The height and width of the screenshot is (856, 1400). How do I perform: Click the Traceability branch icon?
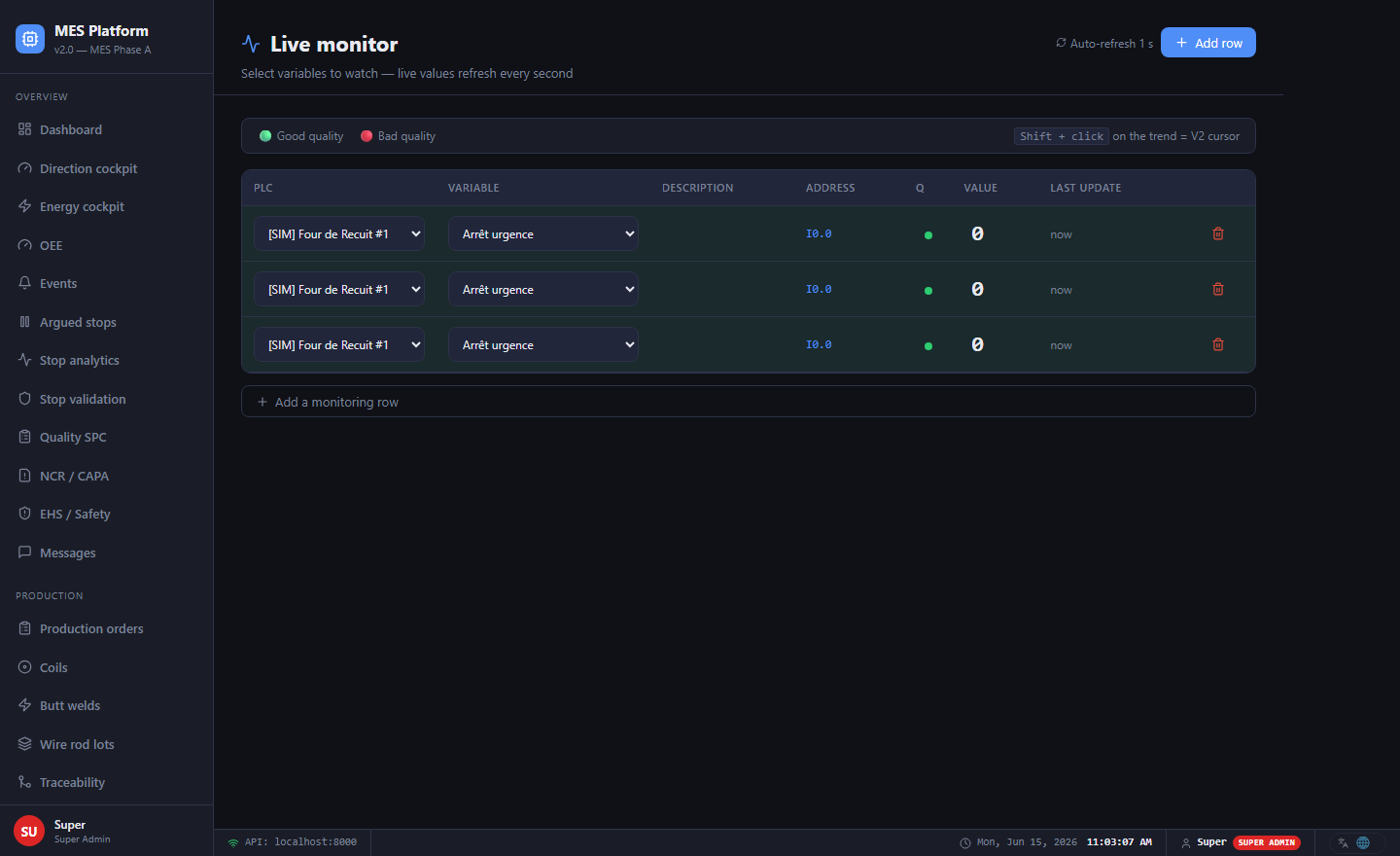pos(25,782)
